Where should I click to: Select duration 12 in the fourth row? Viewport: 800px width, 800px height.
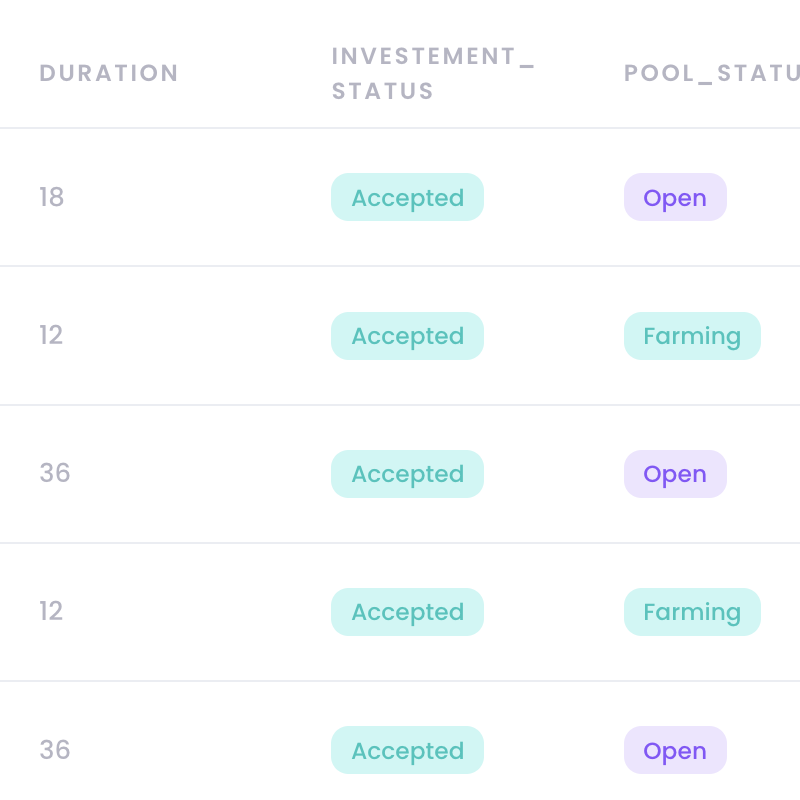51,611
